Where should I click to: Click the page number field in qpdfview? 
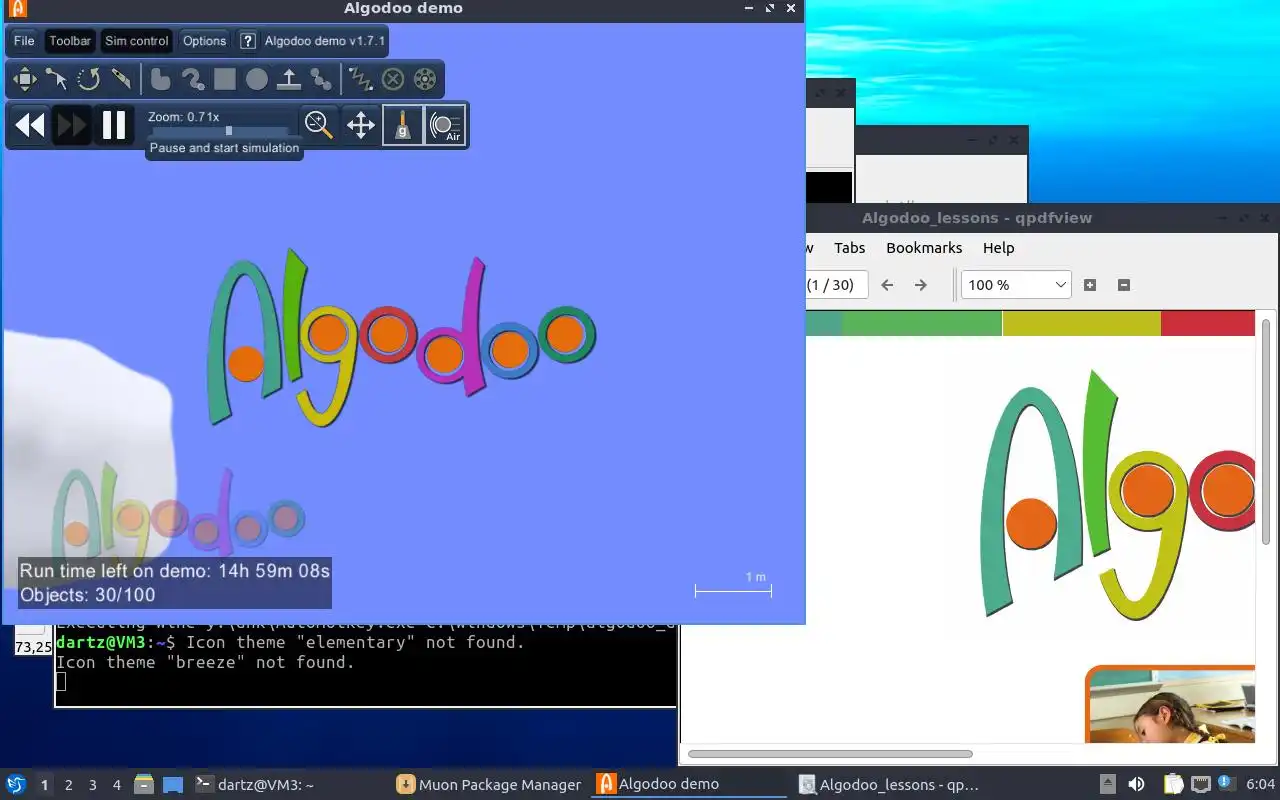click(x=836, y=285)
